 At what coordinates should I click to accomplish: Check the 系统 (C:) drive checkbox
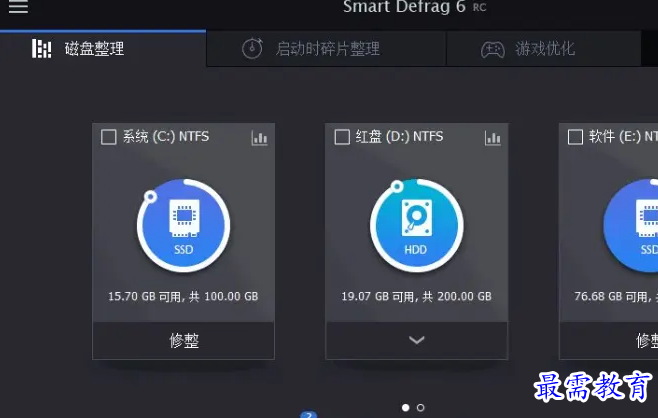click(x=109, y=137)
